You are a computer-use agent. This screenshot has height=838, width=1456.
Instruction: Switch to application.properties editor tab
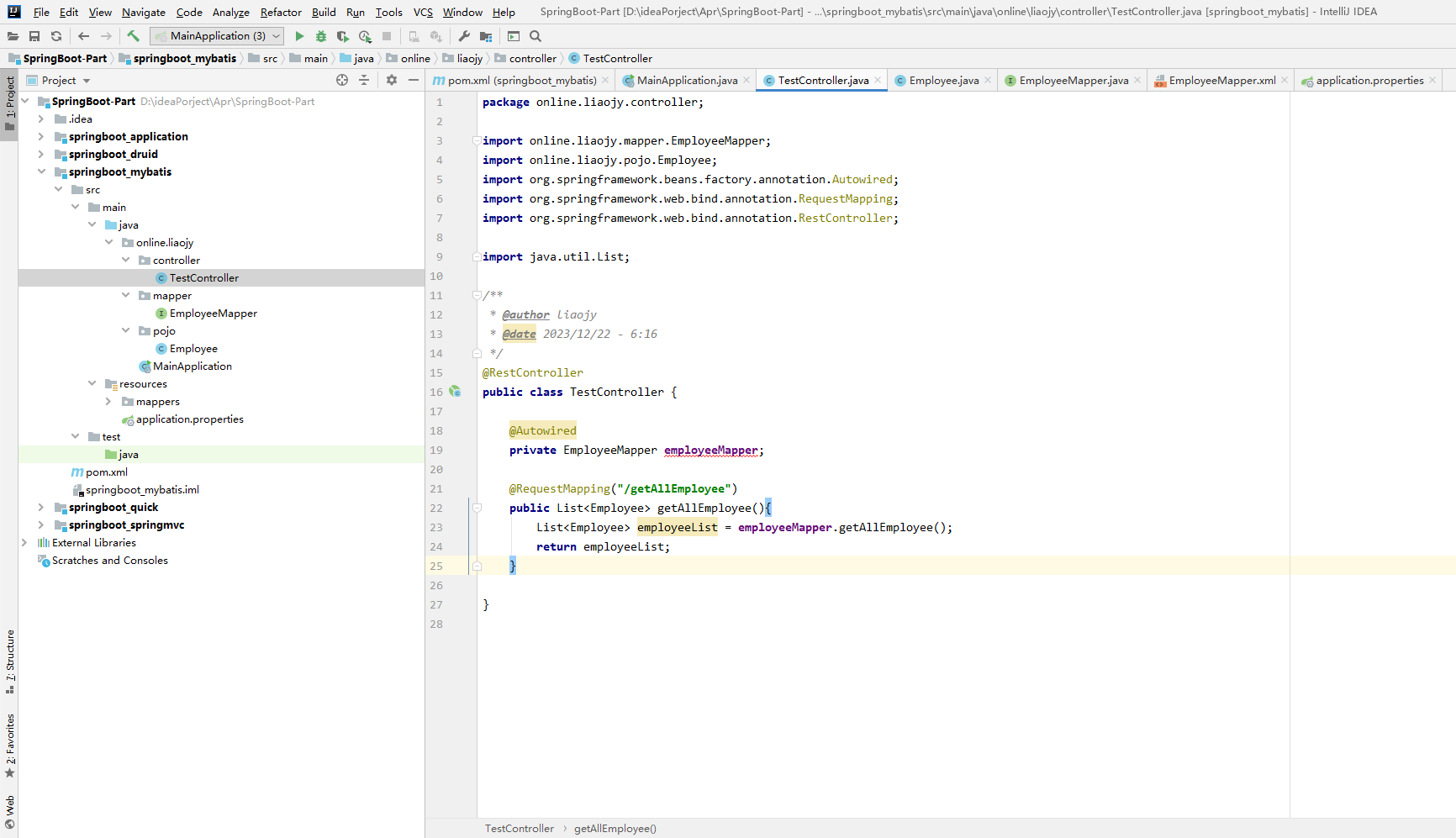click(1369, 80)
